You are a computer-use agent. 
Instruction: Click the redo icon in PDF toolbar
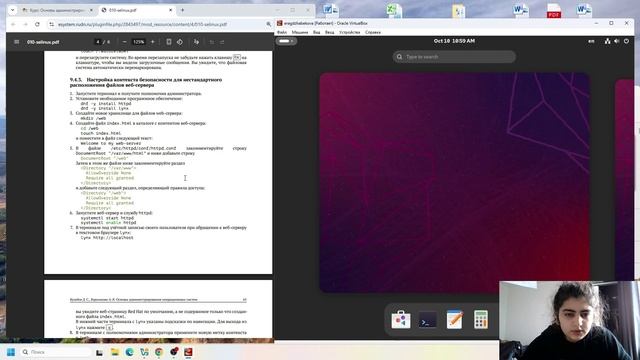click(222, 42)
